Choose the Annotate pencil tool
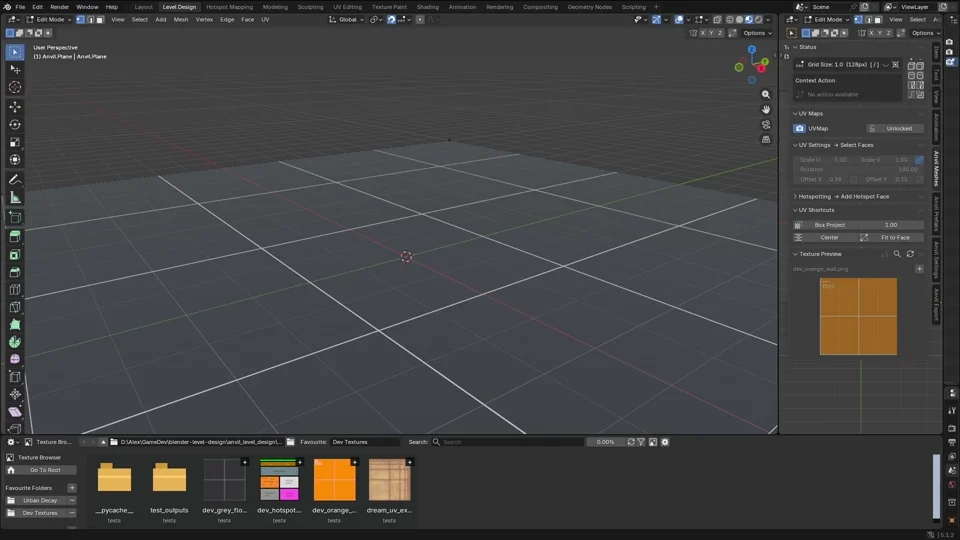The width and height of the screenshot is (960, 540). tap(15, 180)
